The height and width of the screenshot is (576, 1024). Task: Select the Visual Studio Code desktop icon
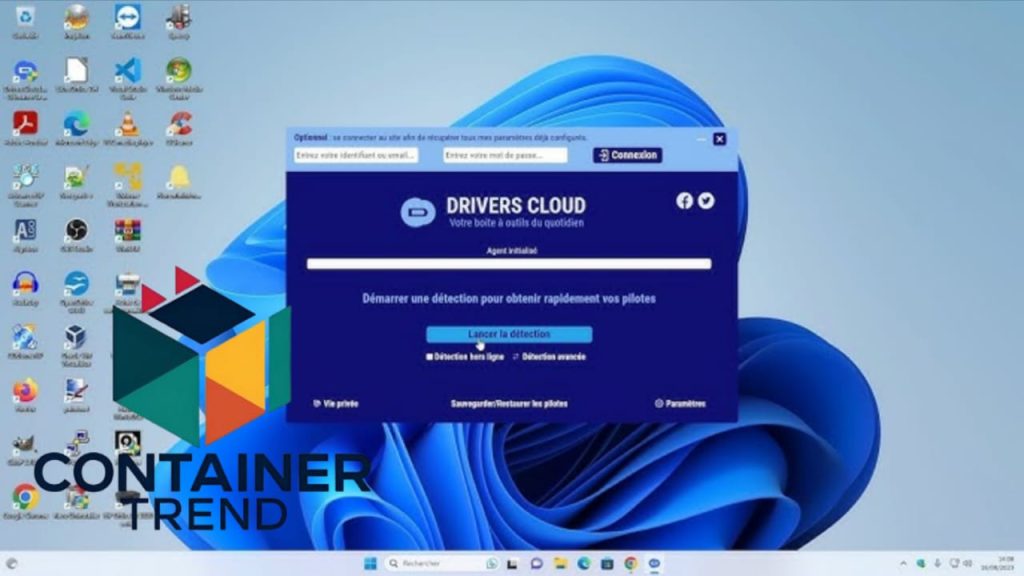tap(127, 78)
